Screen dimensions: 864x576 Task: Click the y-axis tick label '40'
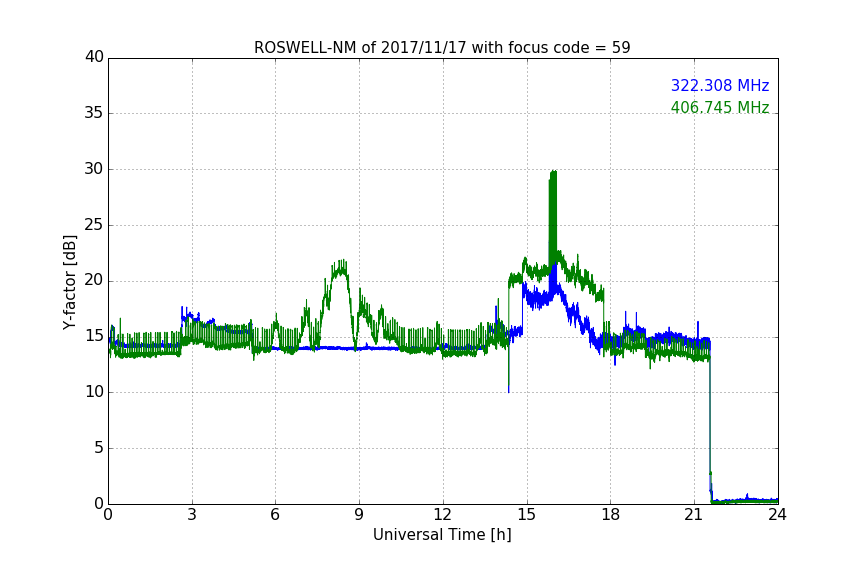point(94,57)
